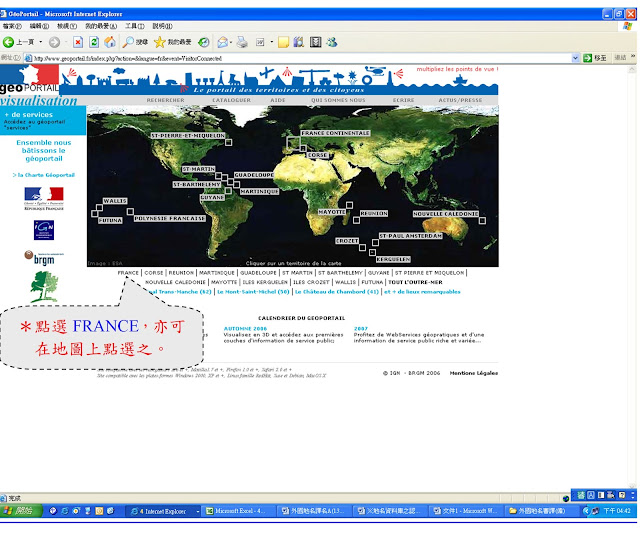Screen dimensions: 640x533
Task: Select FRANCE CONTINENTALE label on the map
Action: [x=335, y=133]
